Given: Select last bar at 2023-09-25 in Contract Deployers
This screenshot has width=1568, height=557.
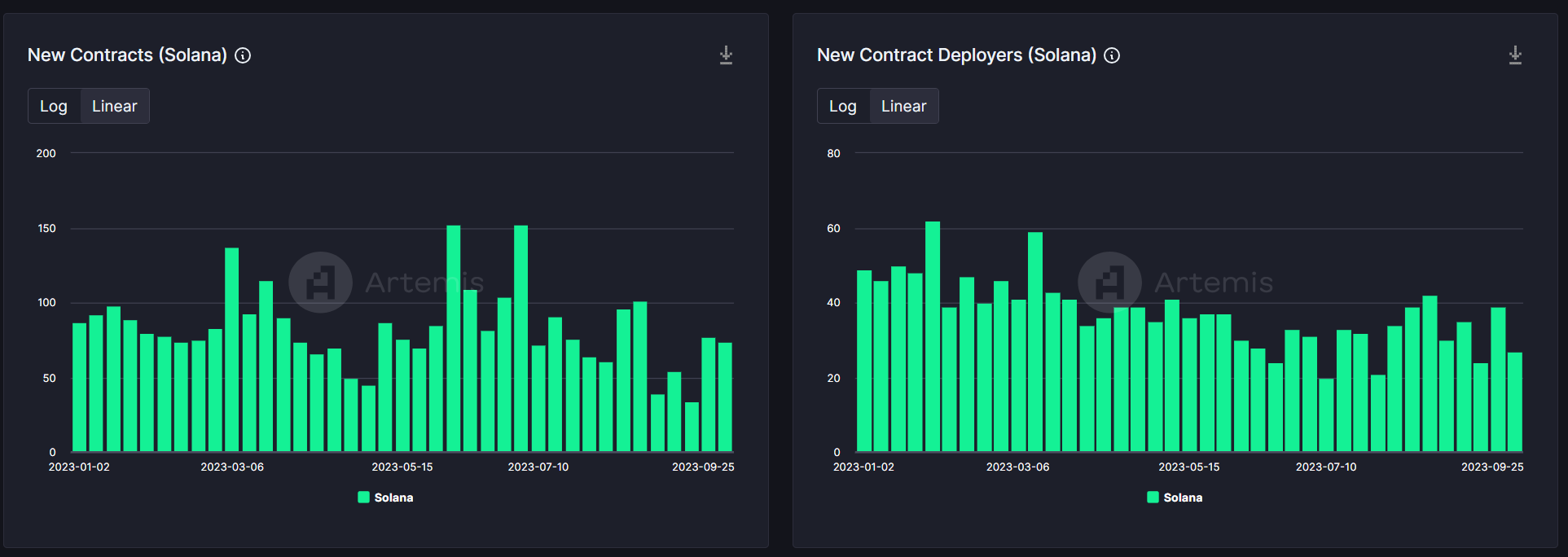Looking at the screenshot, I should 1515,402.
